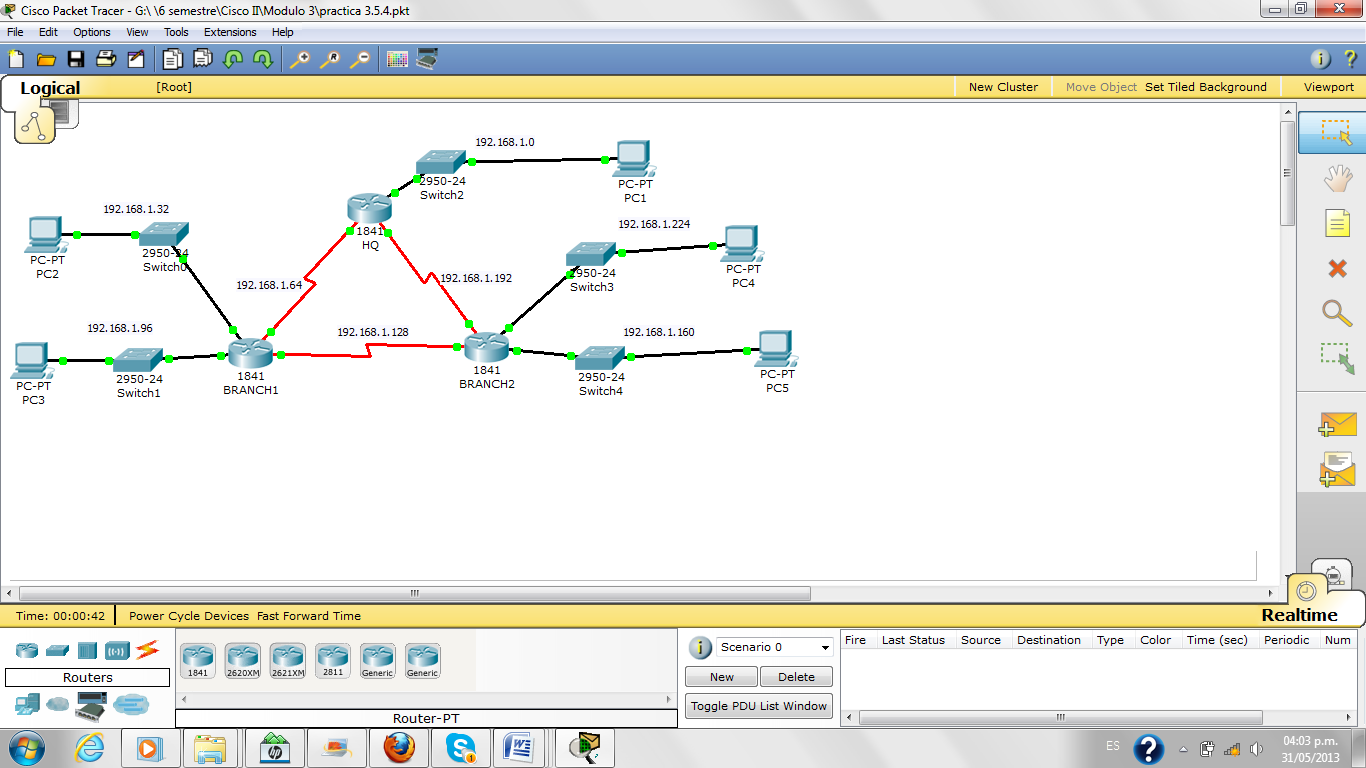
Task: Pick the 1841 router model
Action: [198, 661]
